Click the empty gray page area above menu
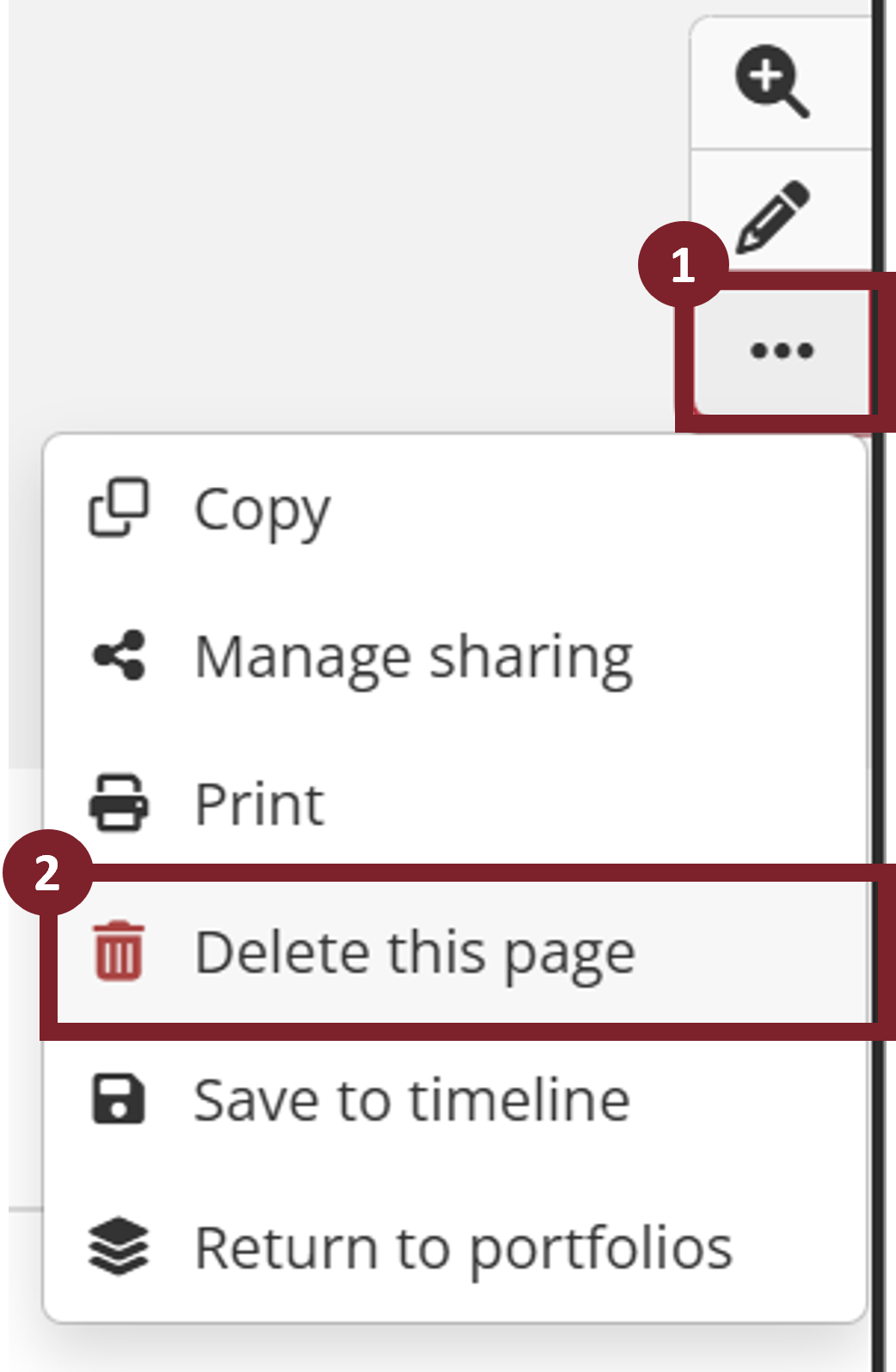Image resolution: width=896 pixels, height=1372 pixels. 344,215
